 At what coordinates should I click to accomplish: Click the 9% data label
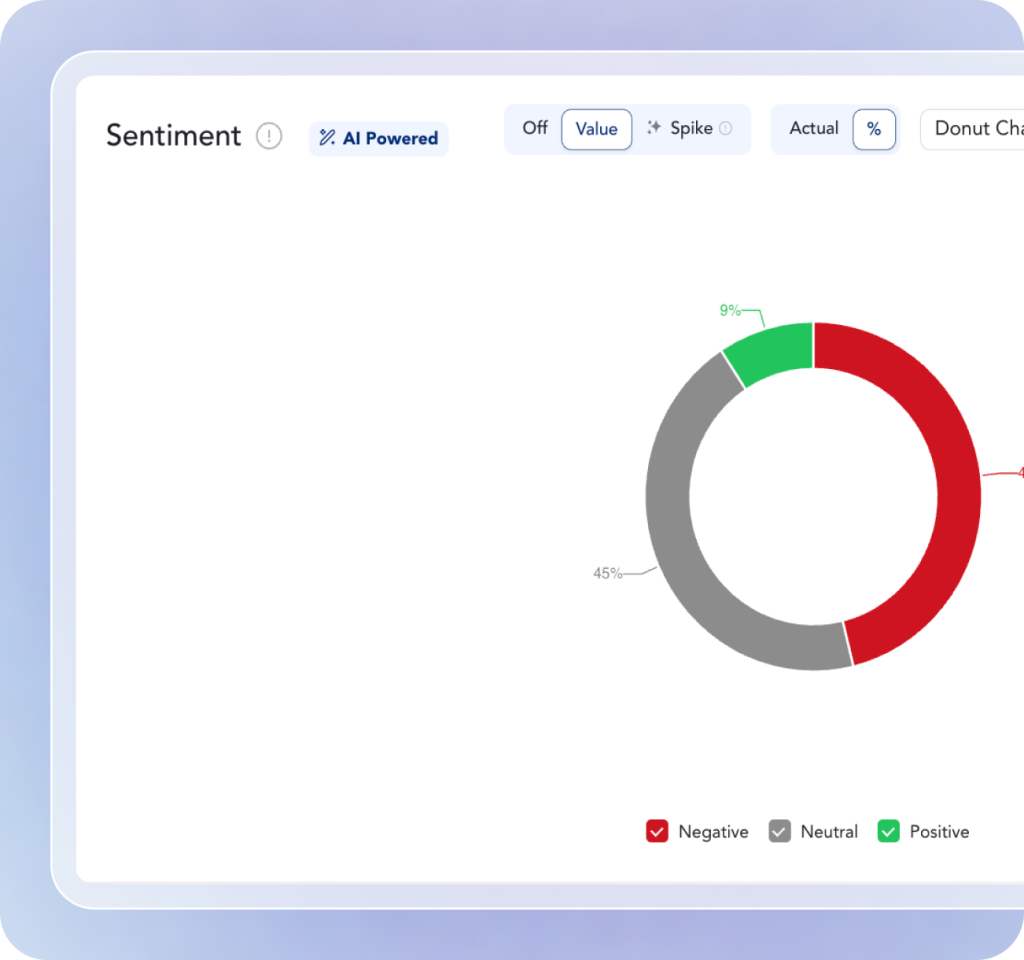click(730, 310)
